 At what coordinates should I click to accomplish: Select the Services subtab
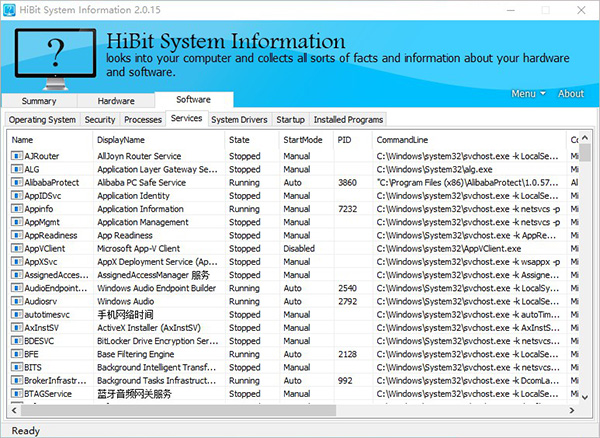point(187,119)
